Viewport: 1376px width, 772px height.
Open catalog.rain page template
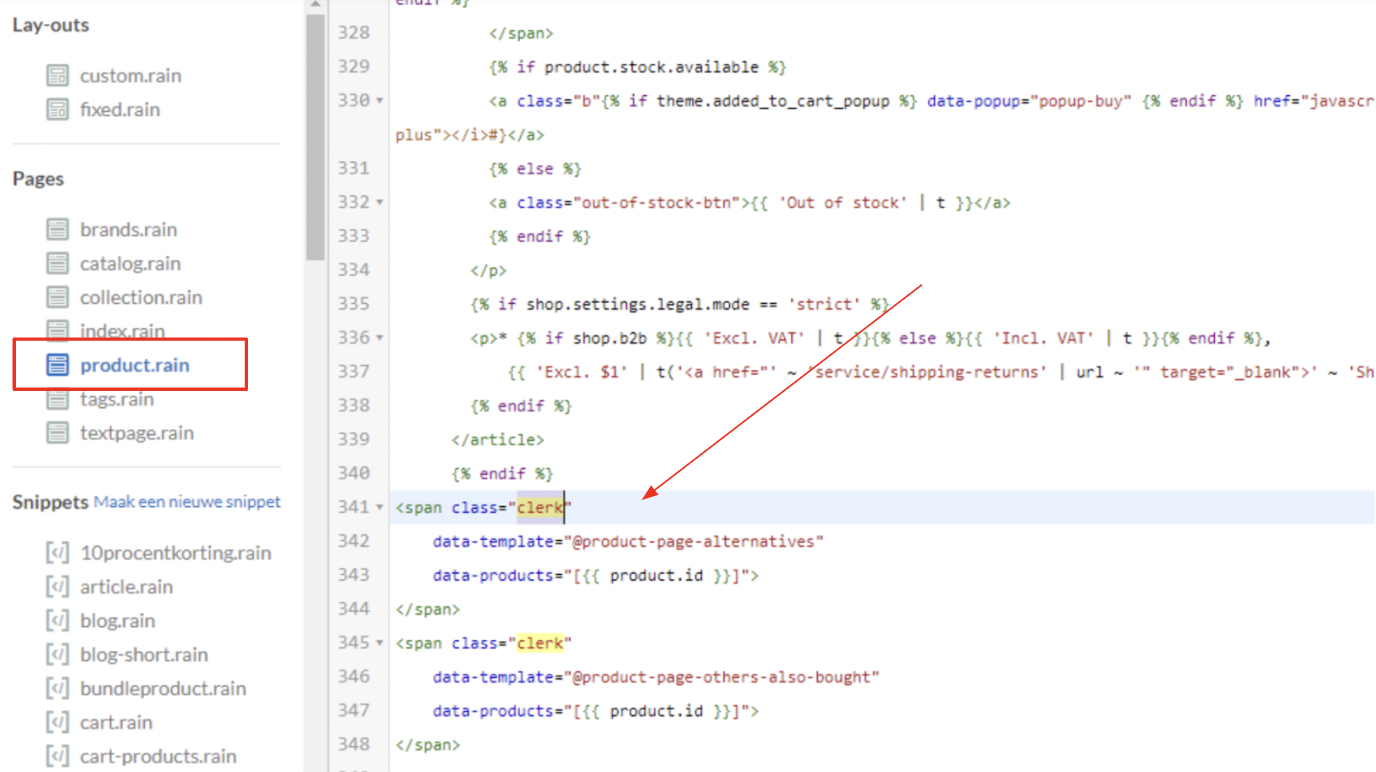point(130,264)
